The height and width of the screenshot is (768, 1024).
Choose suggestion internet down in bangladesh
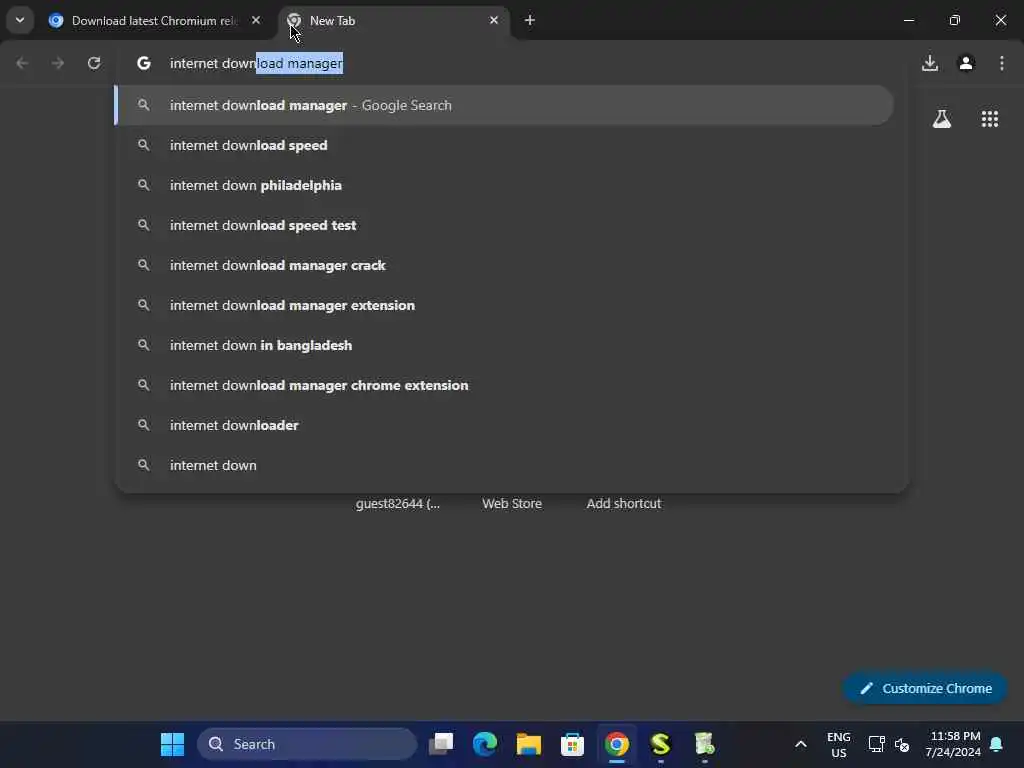504,345
